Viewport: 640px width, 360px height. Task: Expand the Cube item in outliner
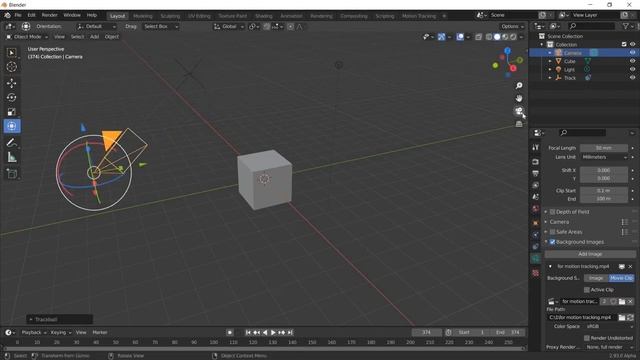pos(550,61)
